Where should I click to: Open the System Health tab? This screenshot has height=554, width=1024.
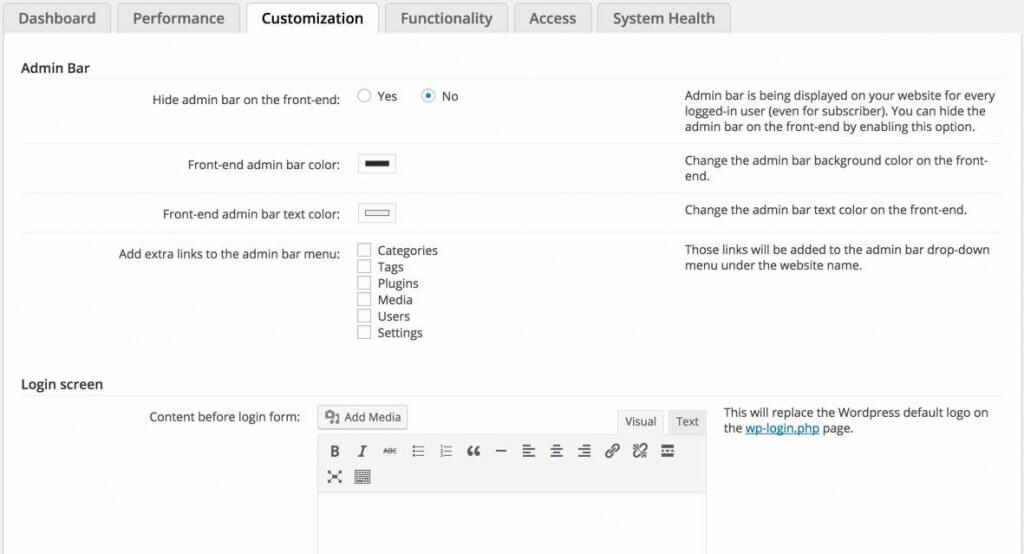[663, 18]
